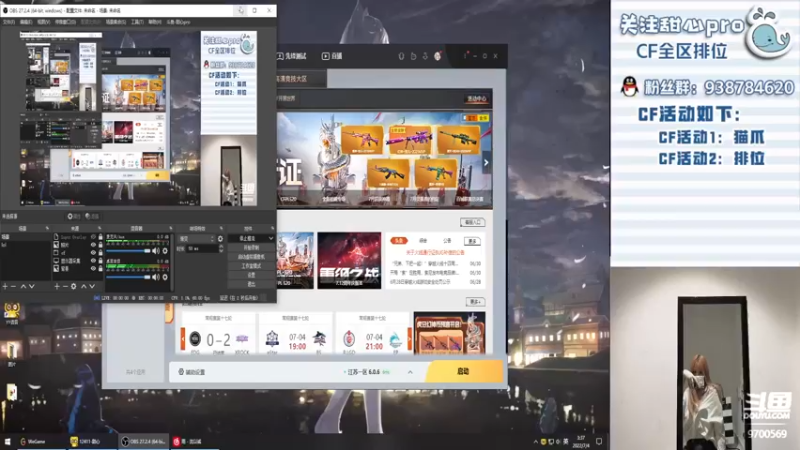The image size is (800, 450).
Task: Remove the selected OBS scene
Action: pyautogui.click(x=13, y=287)
